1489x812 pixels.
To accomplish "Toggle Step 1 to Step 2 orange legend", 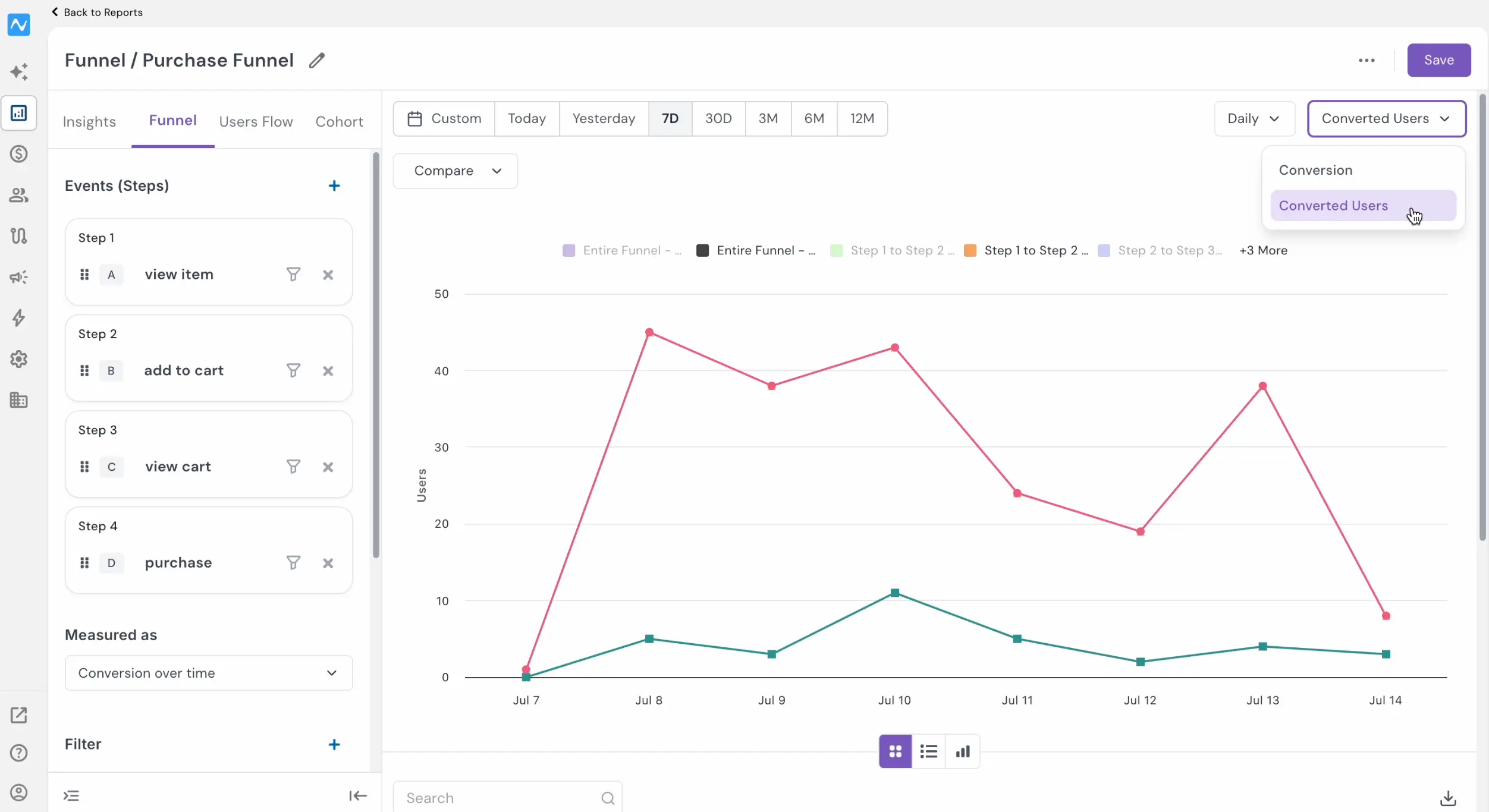I will (1026, 250).
